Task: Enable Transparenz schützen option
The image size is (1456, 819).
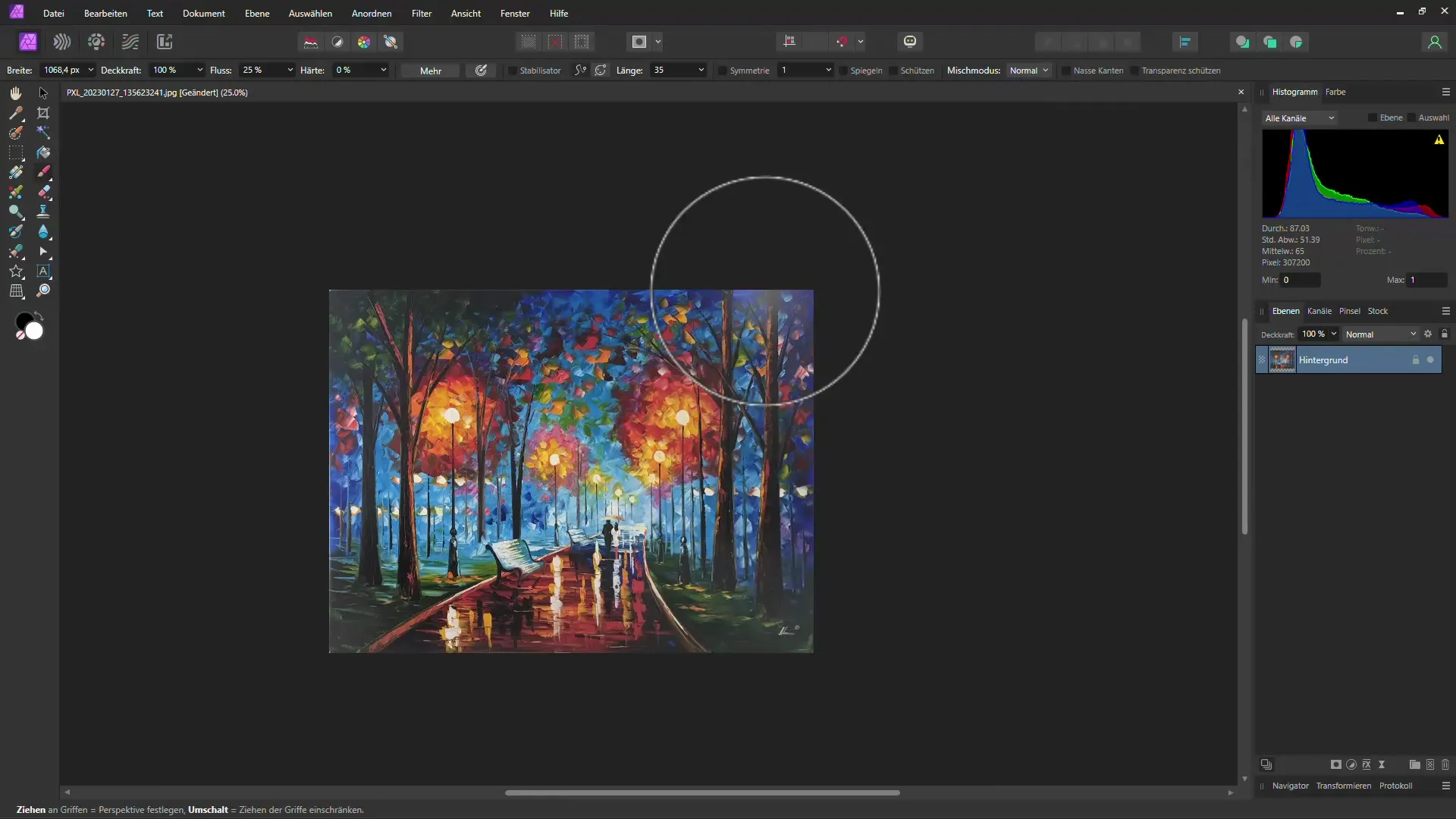Action: (x=1134, y=71)
